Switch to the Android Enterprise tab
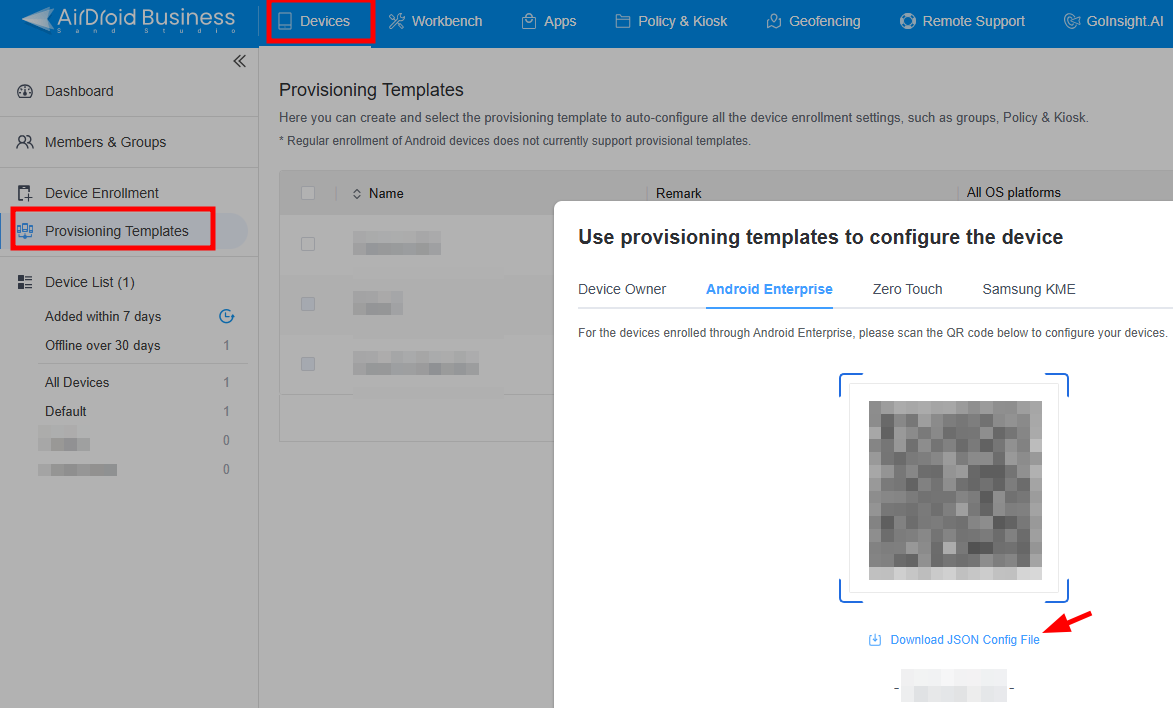The image size is (1173, 708). click(x=769, y=289)
